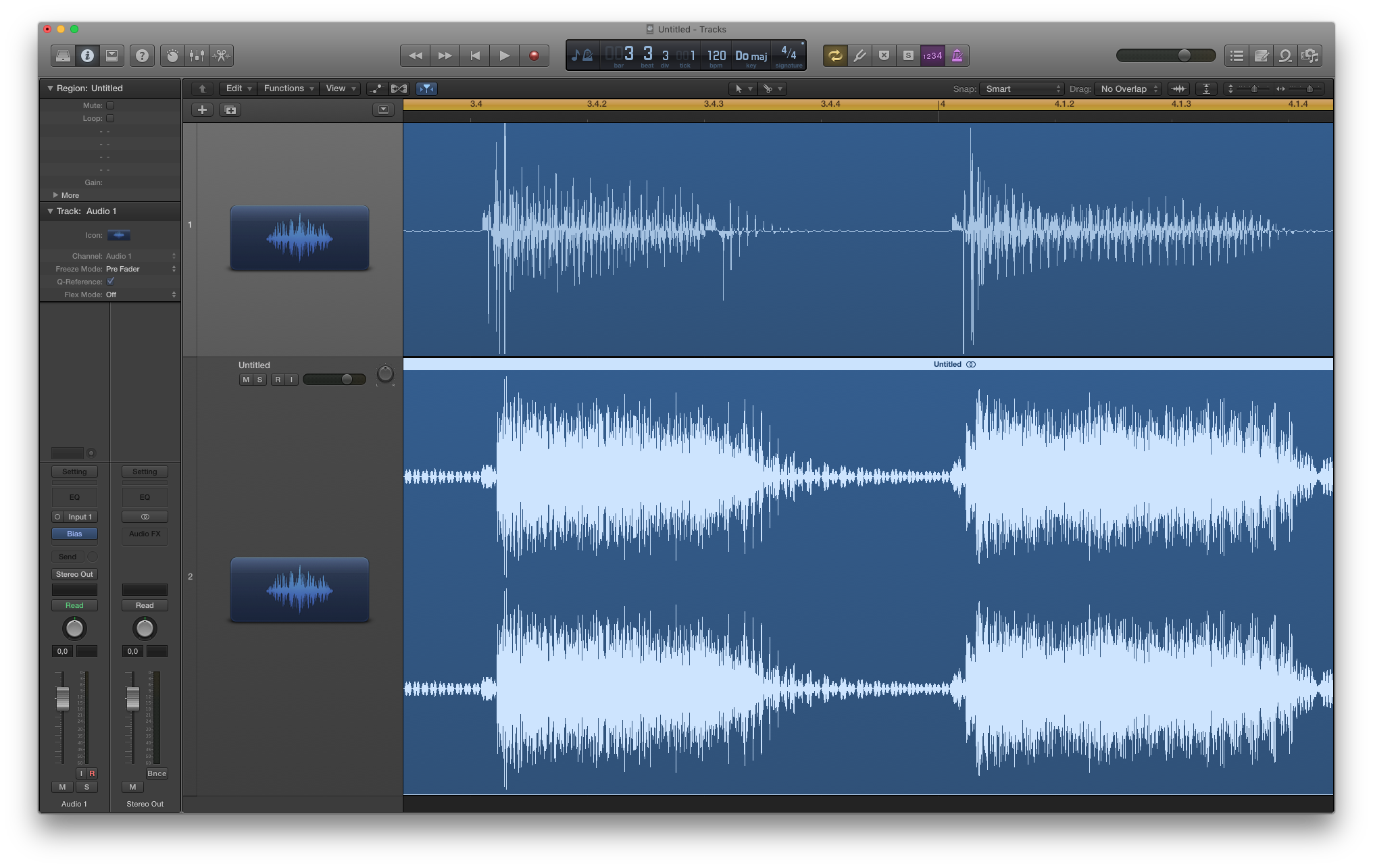Toggle the Cycle mode button
Viewport: 1373px width, 868px height.
(835, 56)
